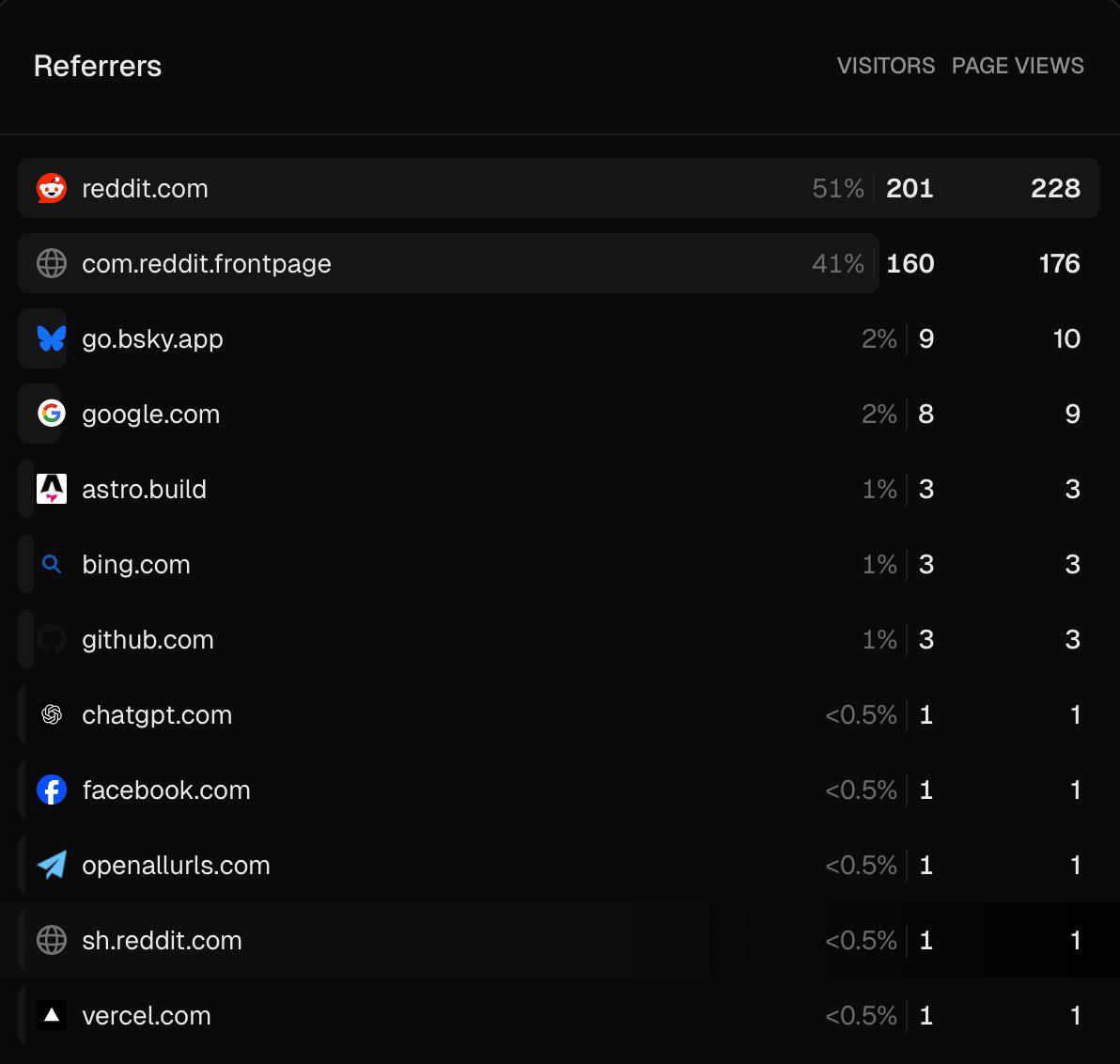Click the Astro logo icon
This screenshot has width=1120, height=1064.
click(x=52, y=489)
